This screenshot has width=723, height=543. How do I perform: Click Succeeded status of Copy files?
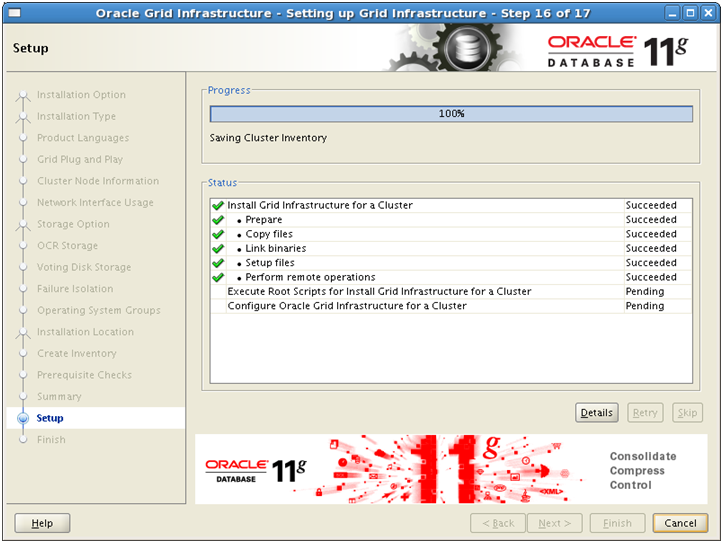coord(651,234)
